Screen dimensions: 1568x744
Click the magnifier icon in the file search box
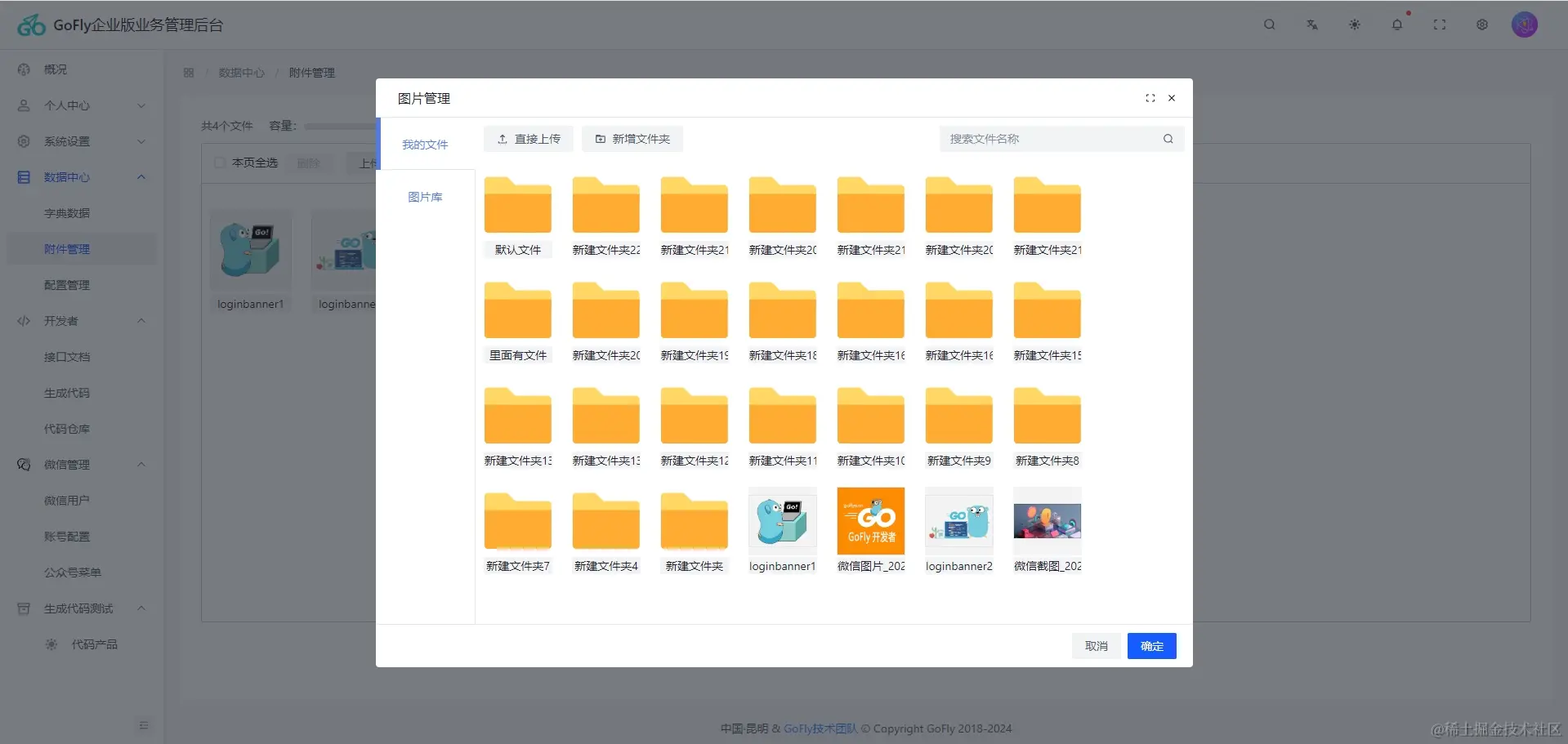pos(1168,139)
